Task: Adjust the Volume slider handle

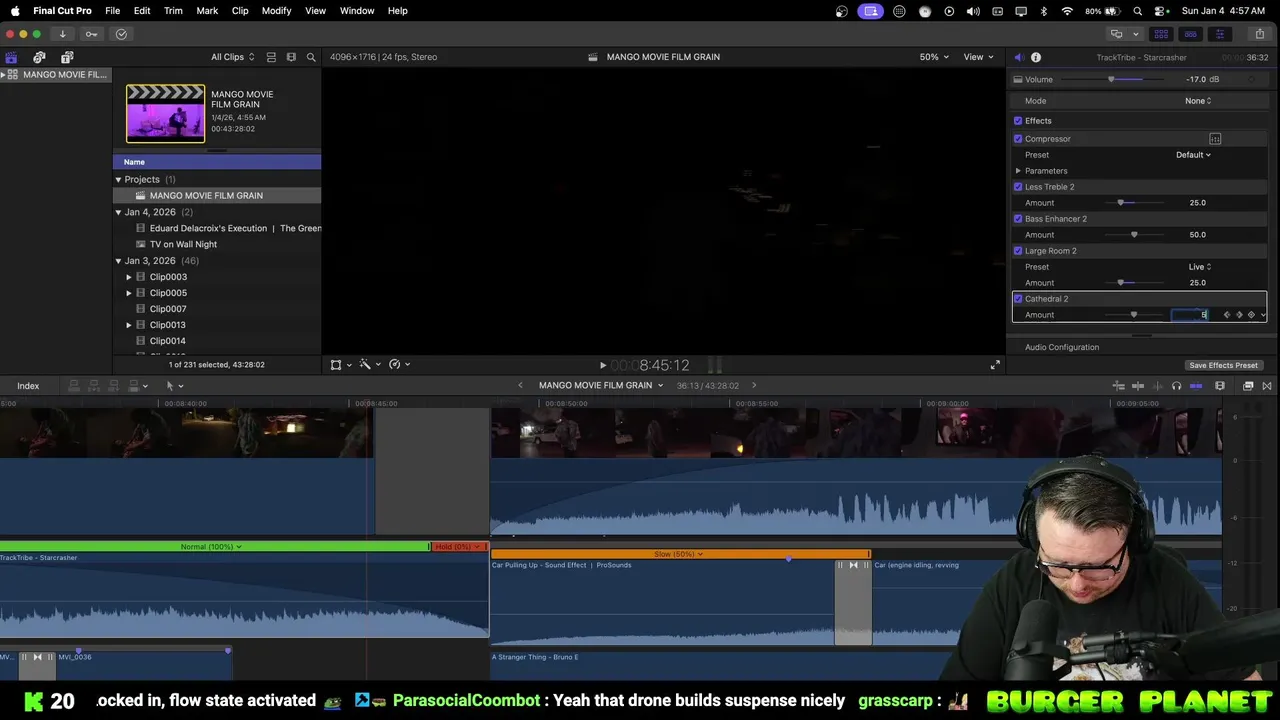Action: coord(1111,79)
